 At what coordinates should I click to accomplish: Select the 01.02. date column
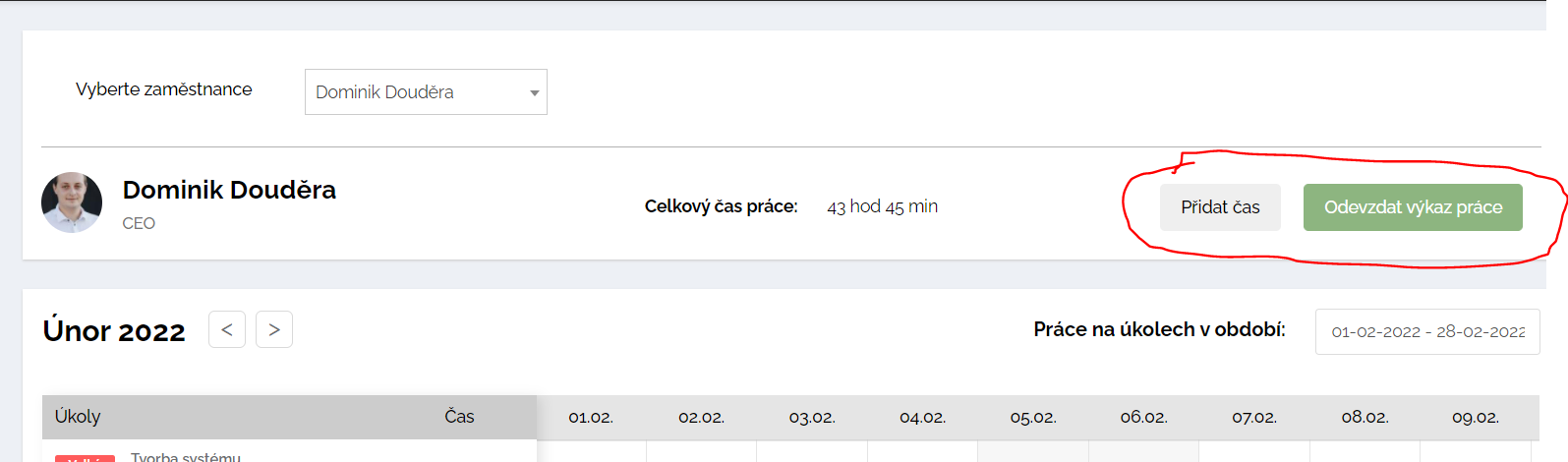591,418
